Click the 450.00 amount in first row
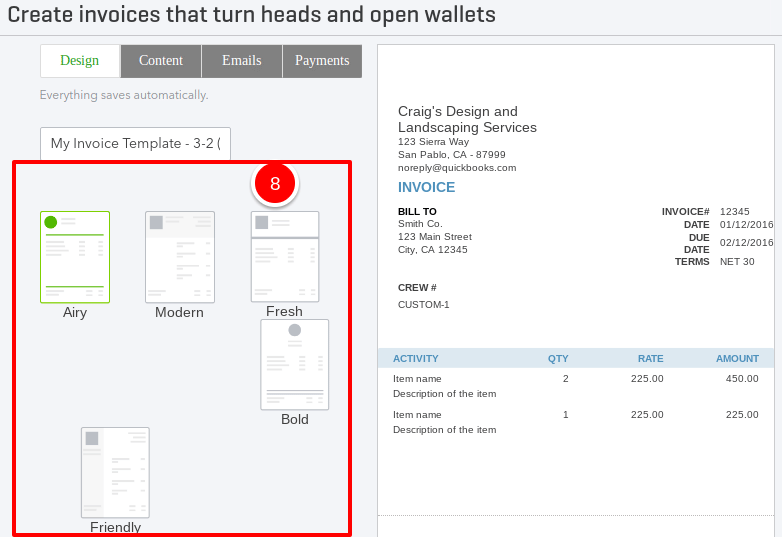 [x=741, y=379]
